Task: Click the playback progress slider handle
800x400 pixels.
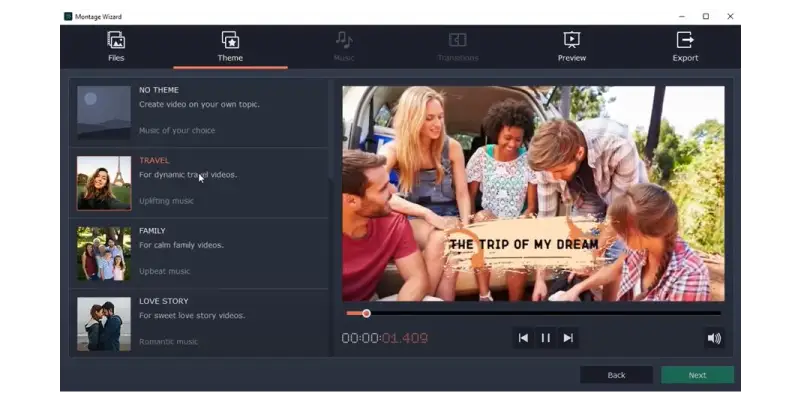Action: [366, 313]
